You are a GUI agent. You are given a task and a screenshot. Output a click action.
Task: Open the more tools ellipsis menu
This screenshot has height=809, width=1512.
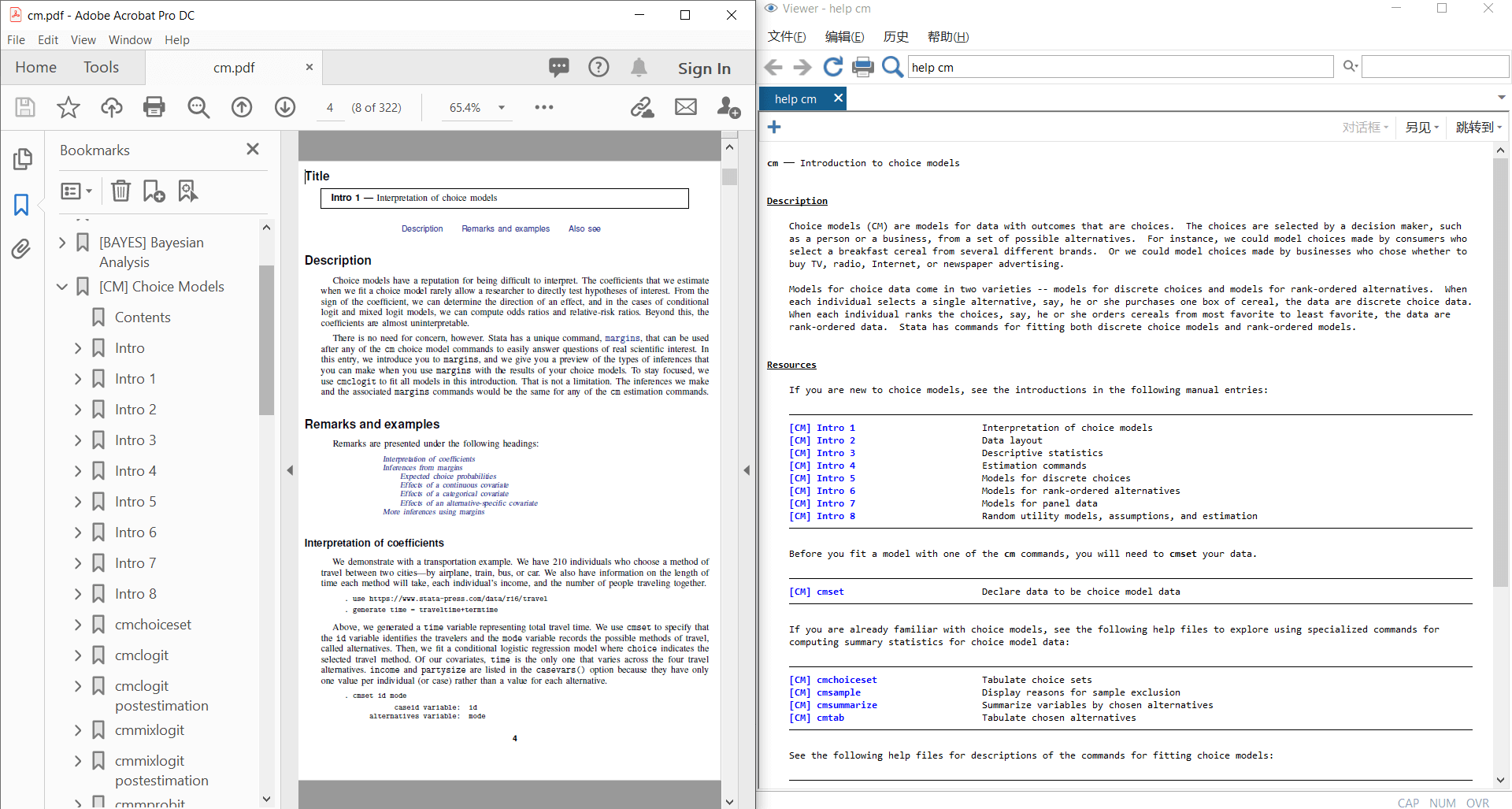point(544,107)
